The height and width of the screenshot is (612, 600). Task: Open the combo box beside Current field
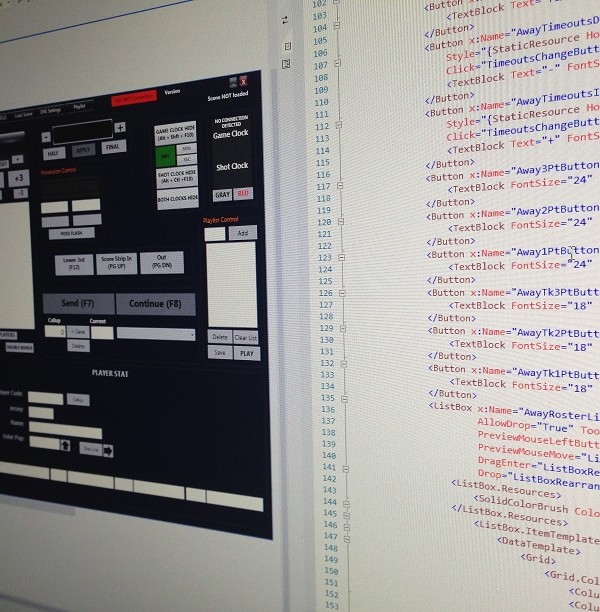click(x=156, y=334)
